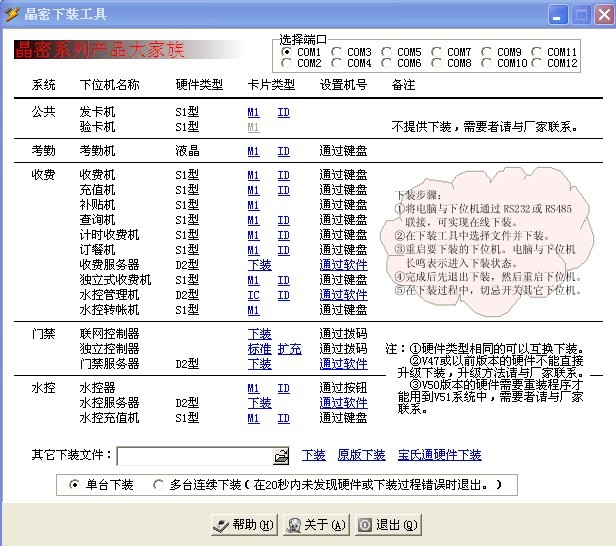Click 下装 link for 联网控制器
The width and height of the screenshot is (616, 546).
(260, 334)
